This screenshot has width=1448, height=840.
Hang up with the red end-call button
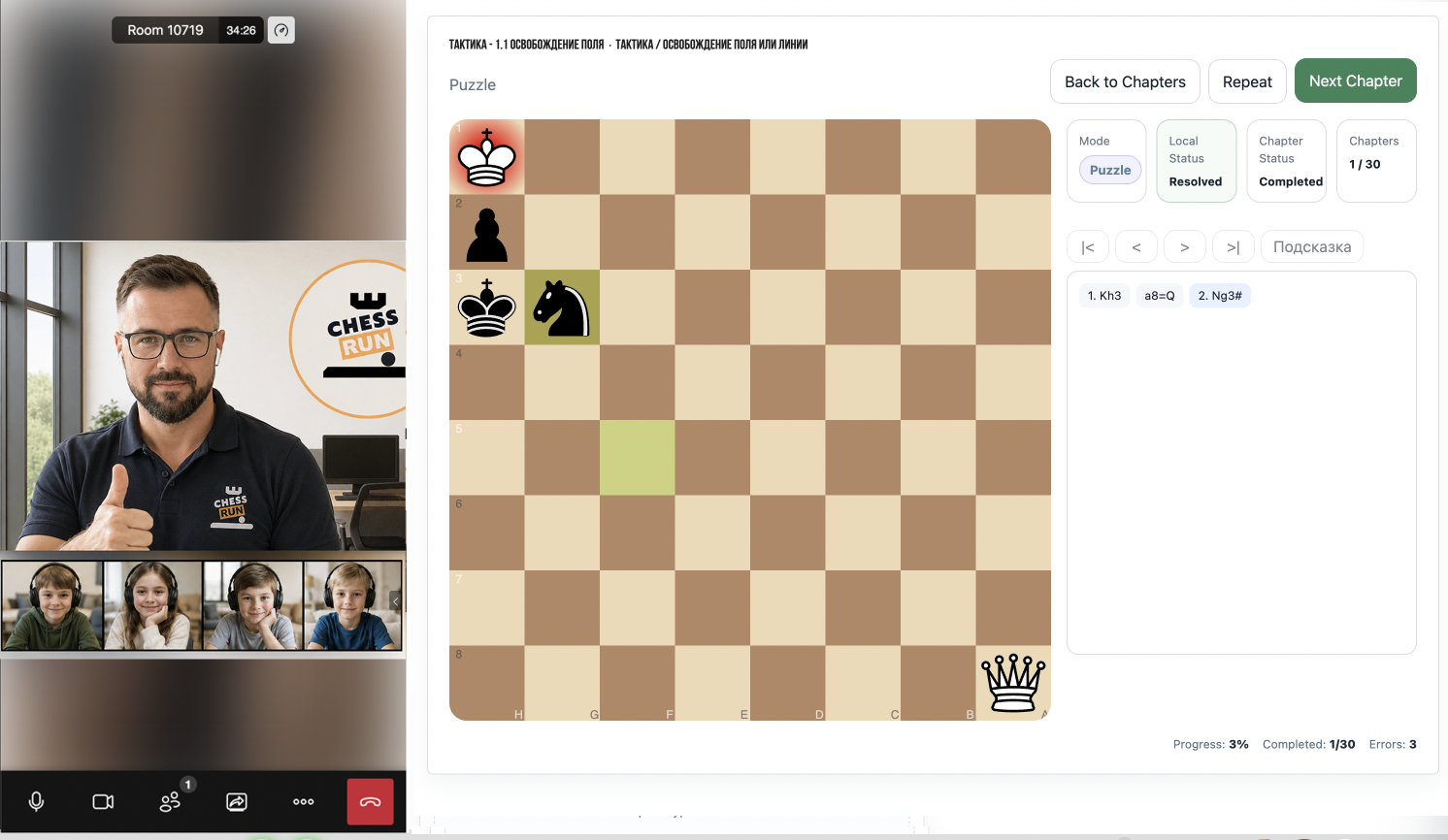tap(371, 802)
